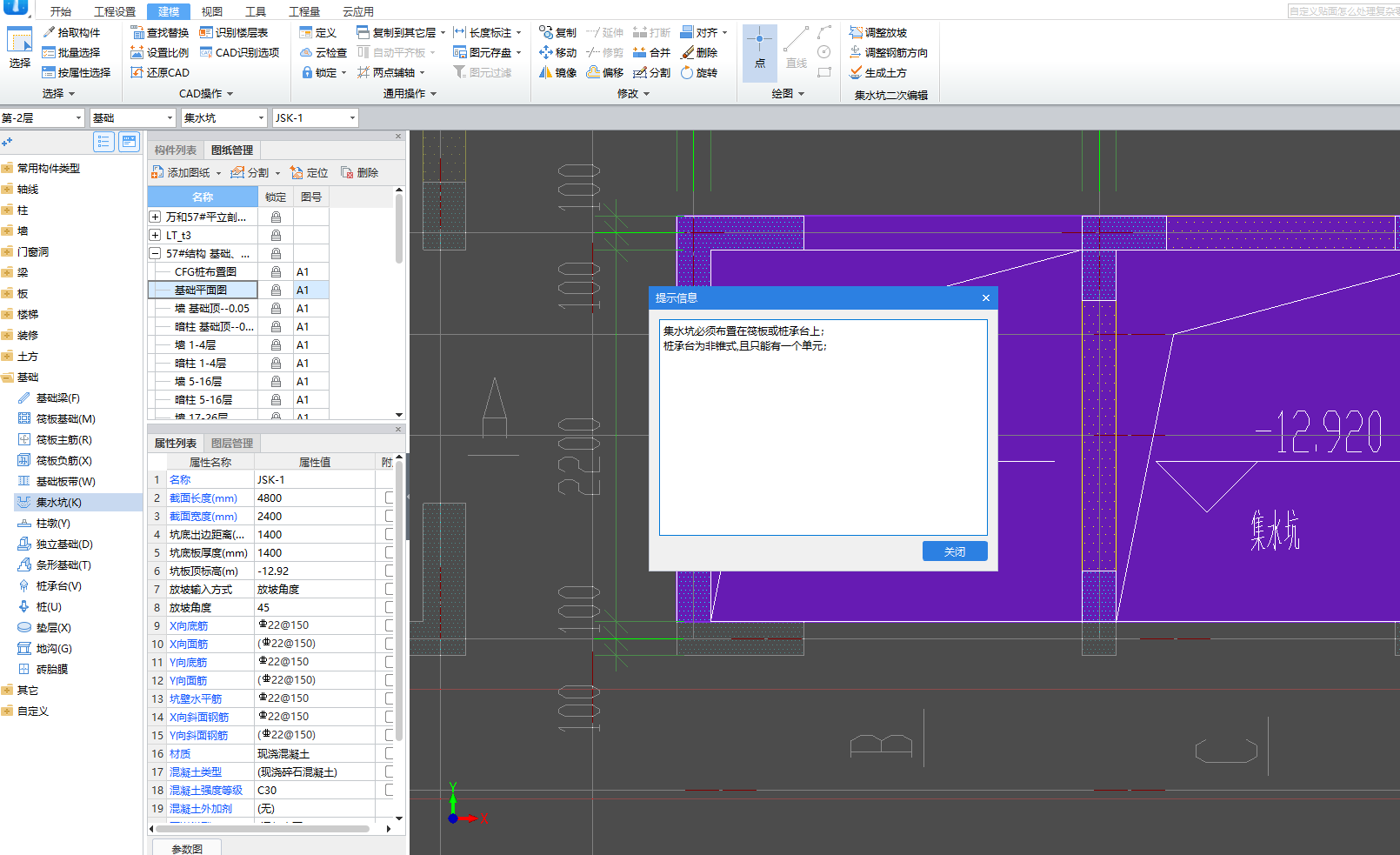The width and height of the screenshot is (1400, 855).
Task: Click the 移动 move tool
Action: [557, 52]
